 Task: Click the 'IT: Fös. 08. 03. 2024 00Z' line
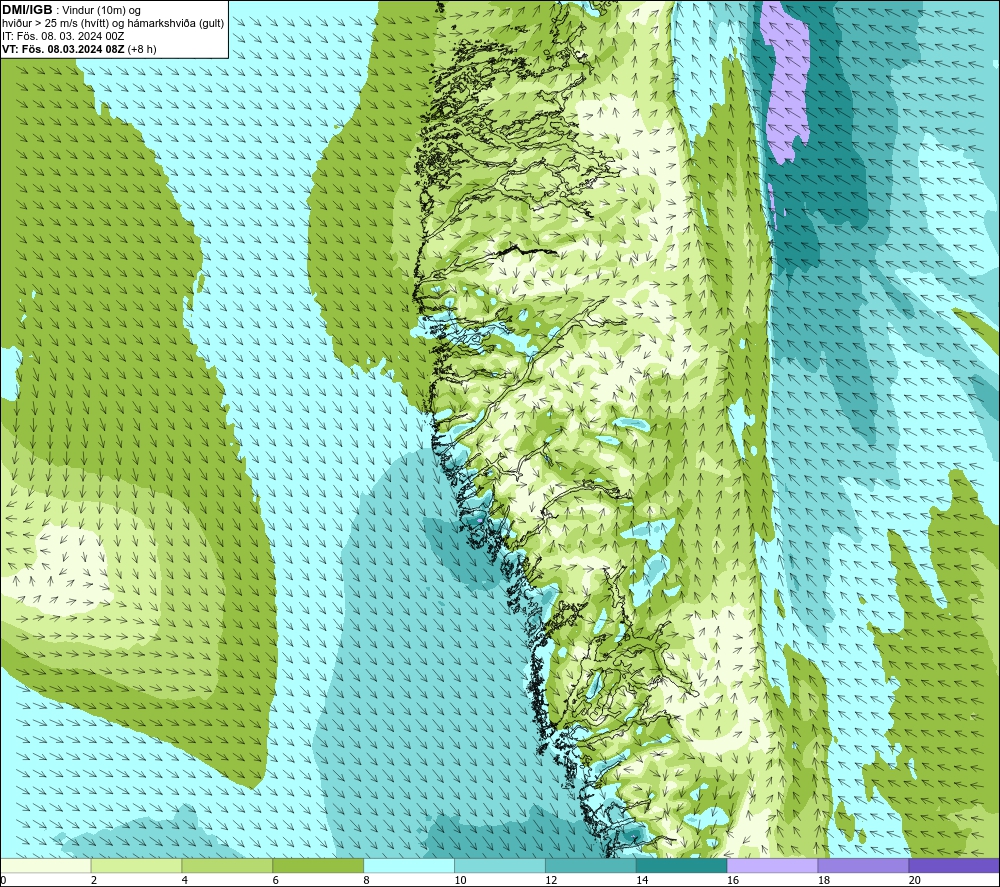coord(63,36)
